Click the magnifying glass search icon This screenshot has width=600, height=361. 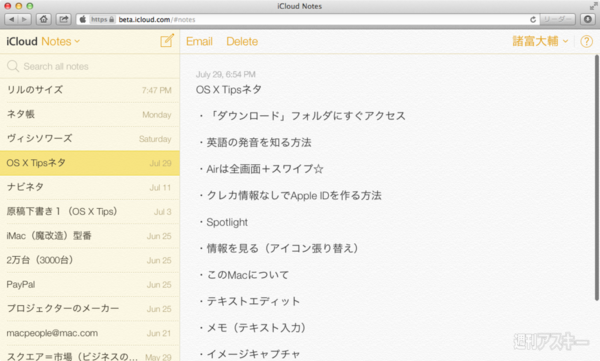click(x=13, y=66)
